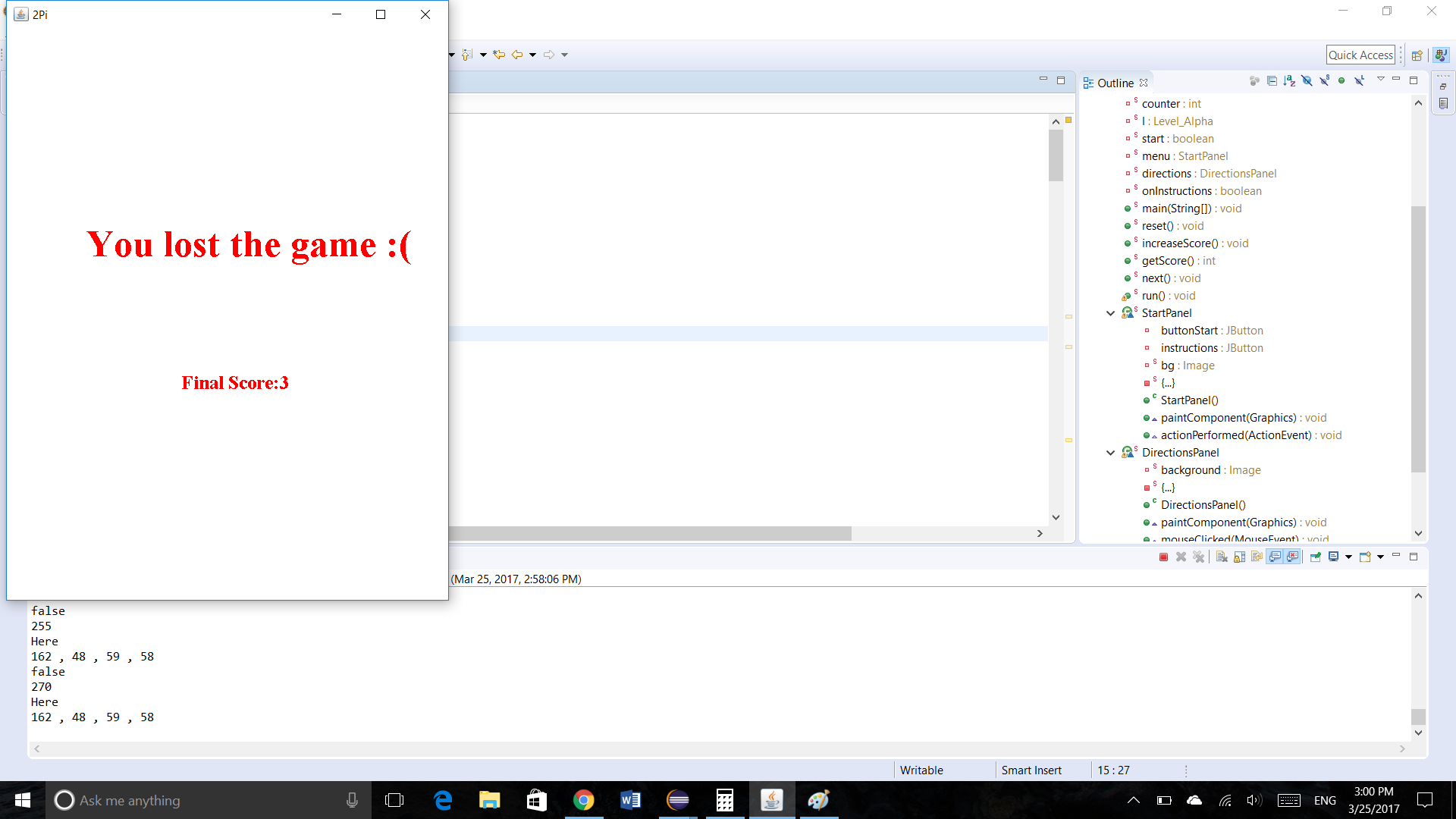Collapse the StartPanel tree node
The width and height of the screenshot is (1456, 819).
[x=1110, y=313]
